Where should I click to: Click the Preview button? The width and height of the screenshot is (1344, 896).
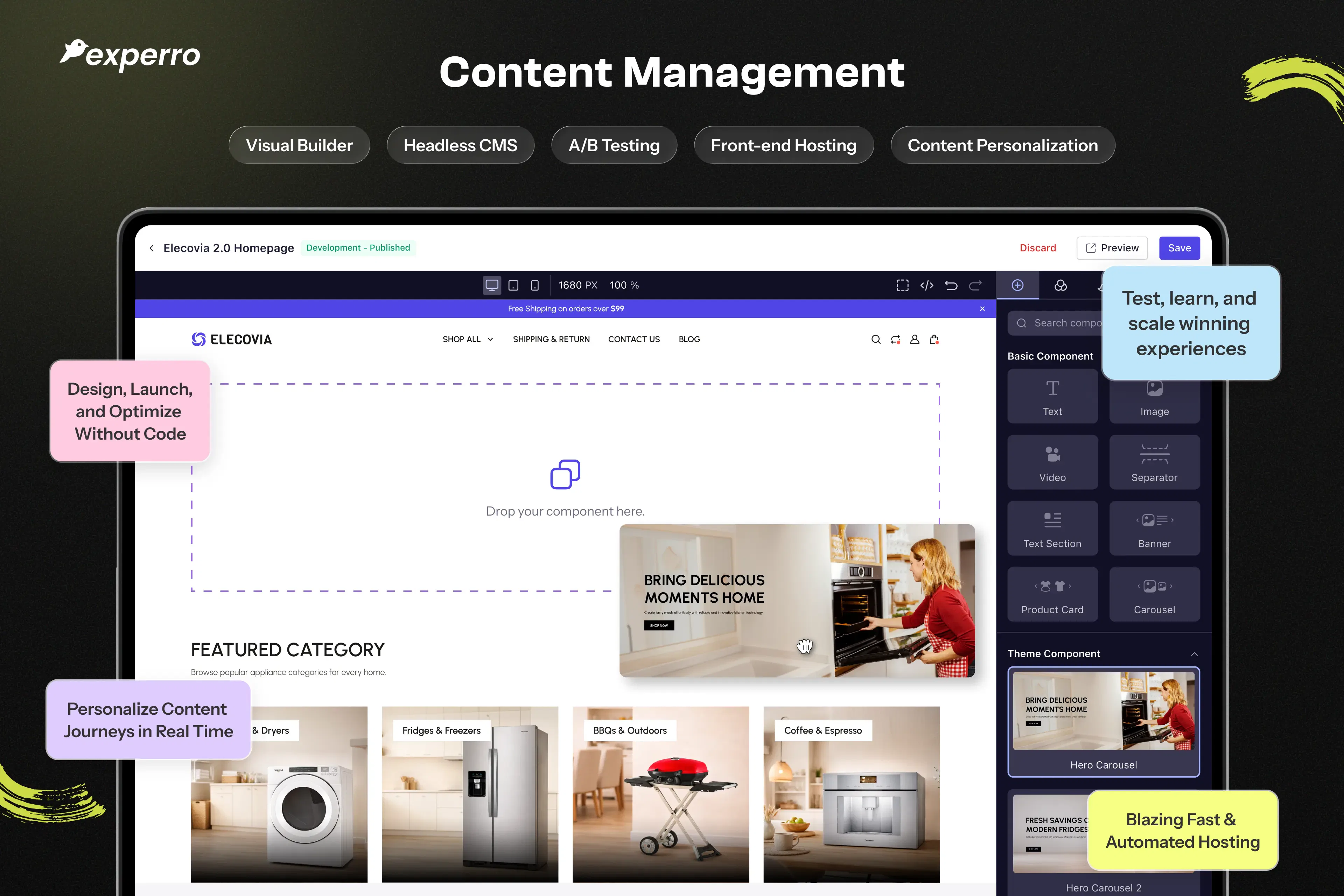coord(1112,248)
